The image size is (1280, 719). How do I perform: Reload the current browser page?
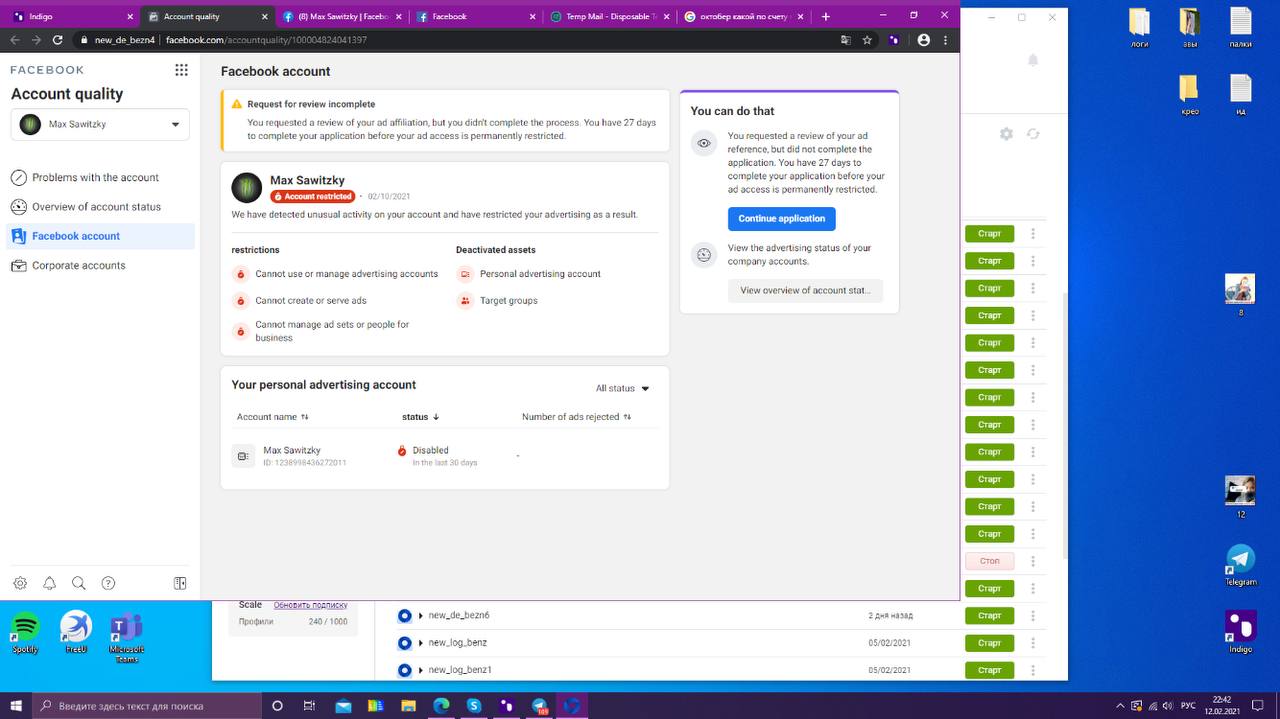(57, 40)
